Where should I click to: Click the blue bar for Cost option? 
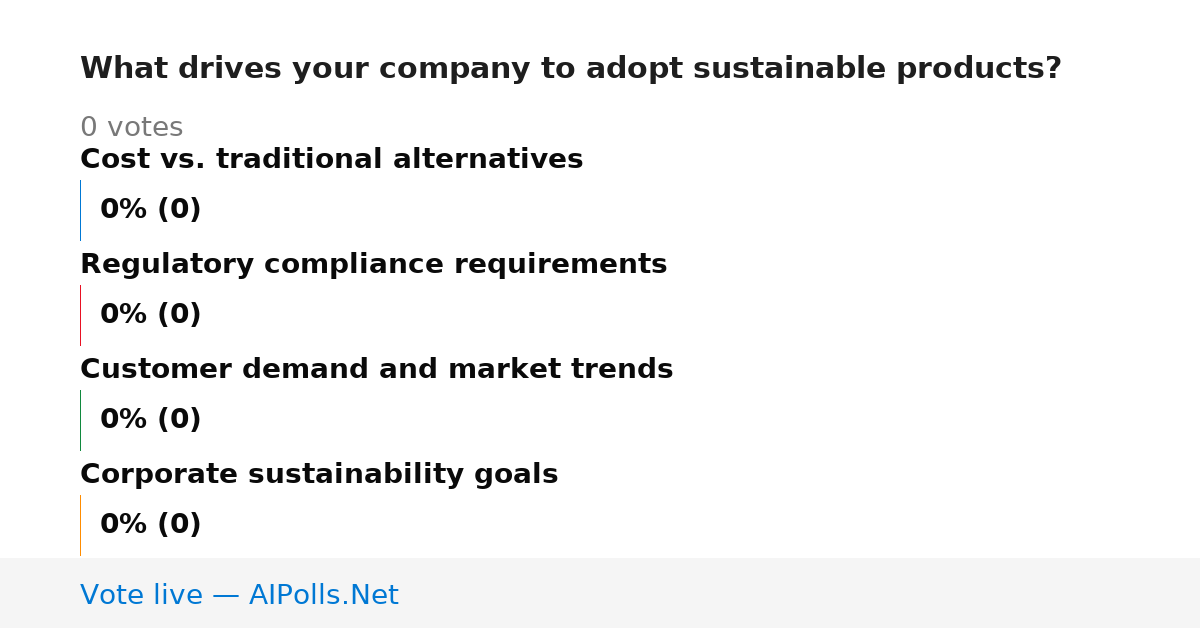pyautogui.click(x=81, y=210)
